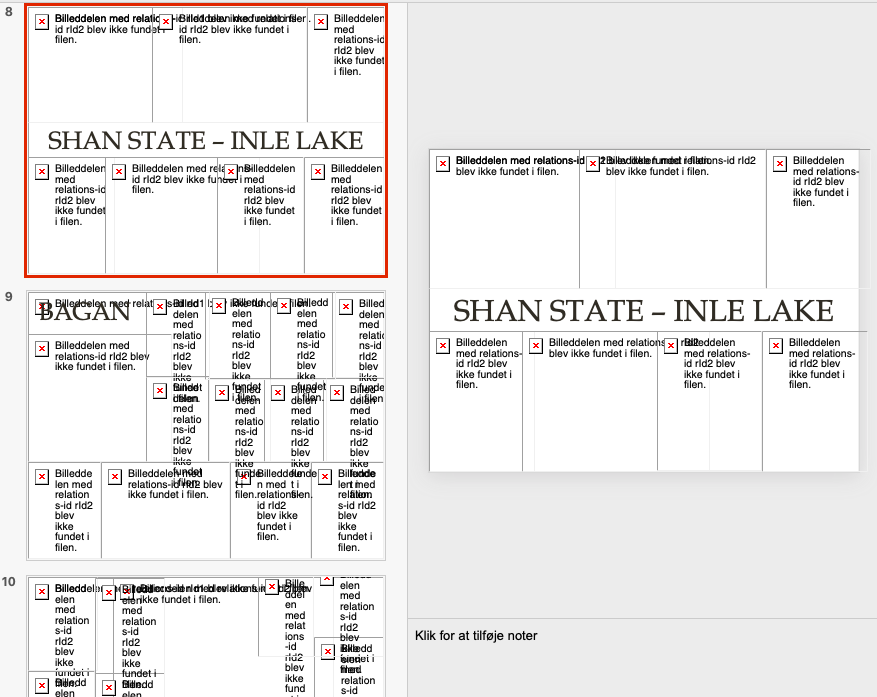Select the bottom-left broken image placeholder on main slide
The image size is (877, 697).
pyautogui.click(x=476, y=401)
